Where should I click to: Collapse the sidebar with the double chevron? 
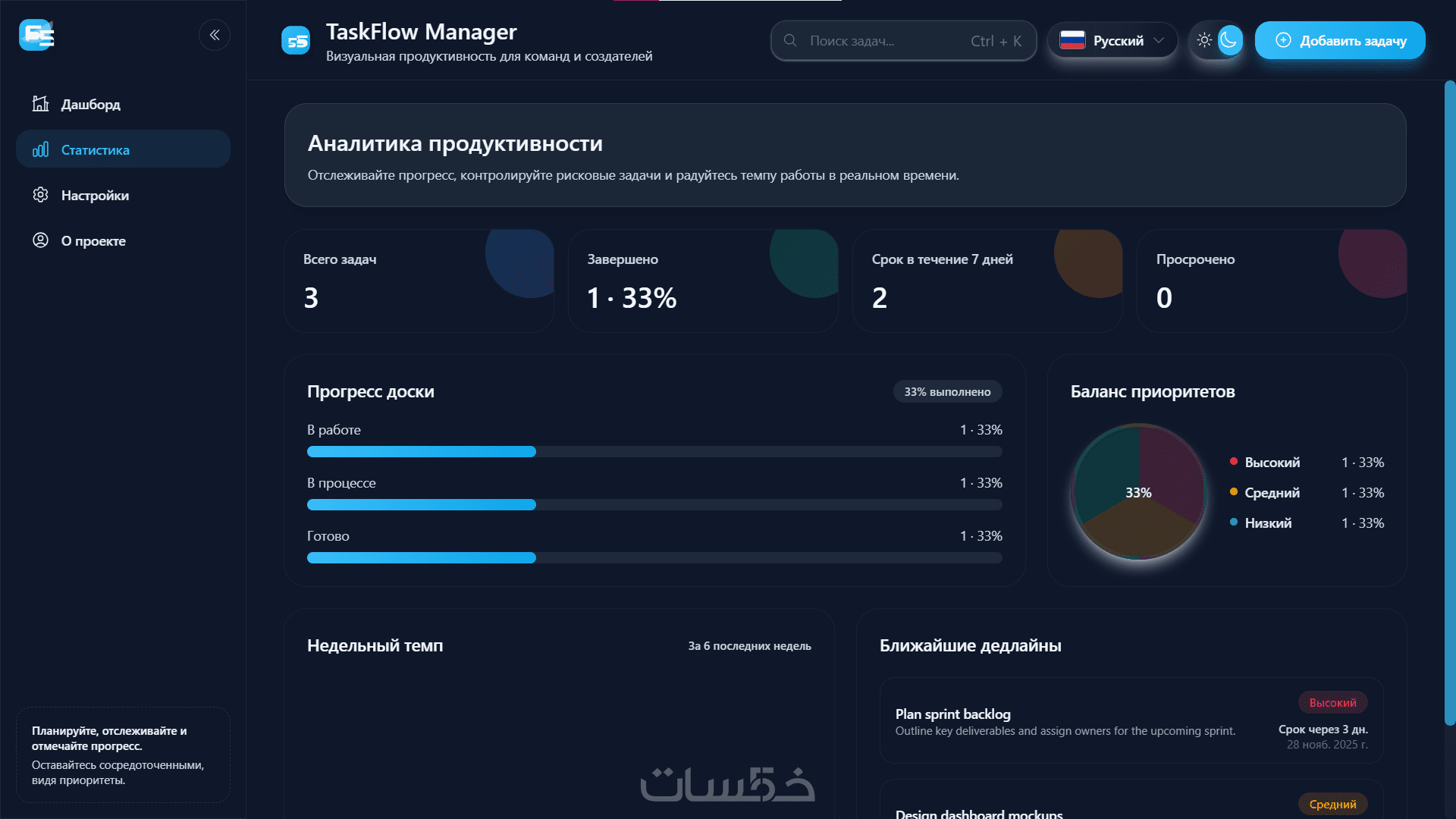[215, 35]
